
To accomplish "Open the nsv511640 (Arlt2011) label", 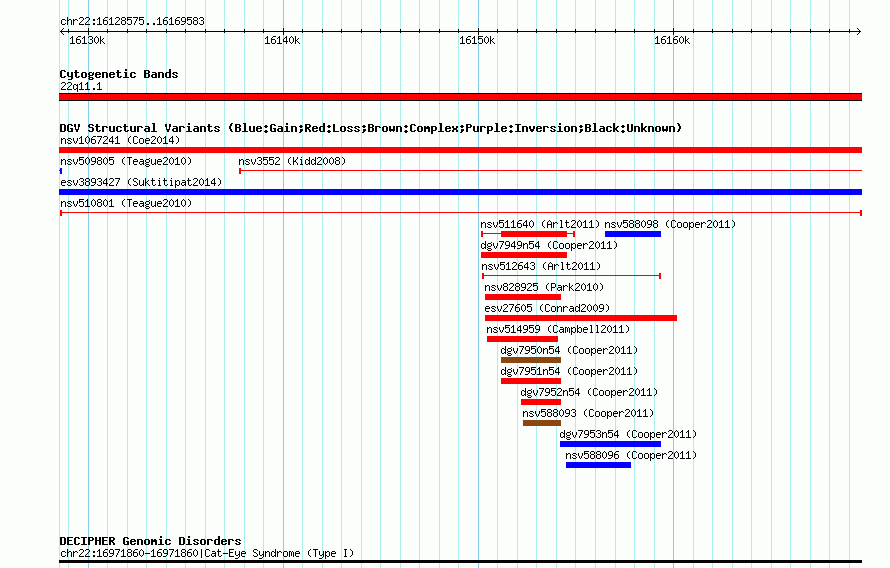I will (x=540, y=224).
